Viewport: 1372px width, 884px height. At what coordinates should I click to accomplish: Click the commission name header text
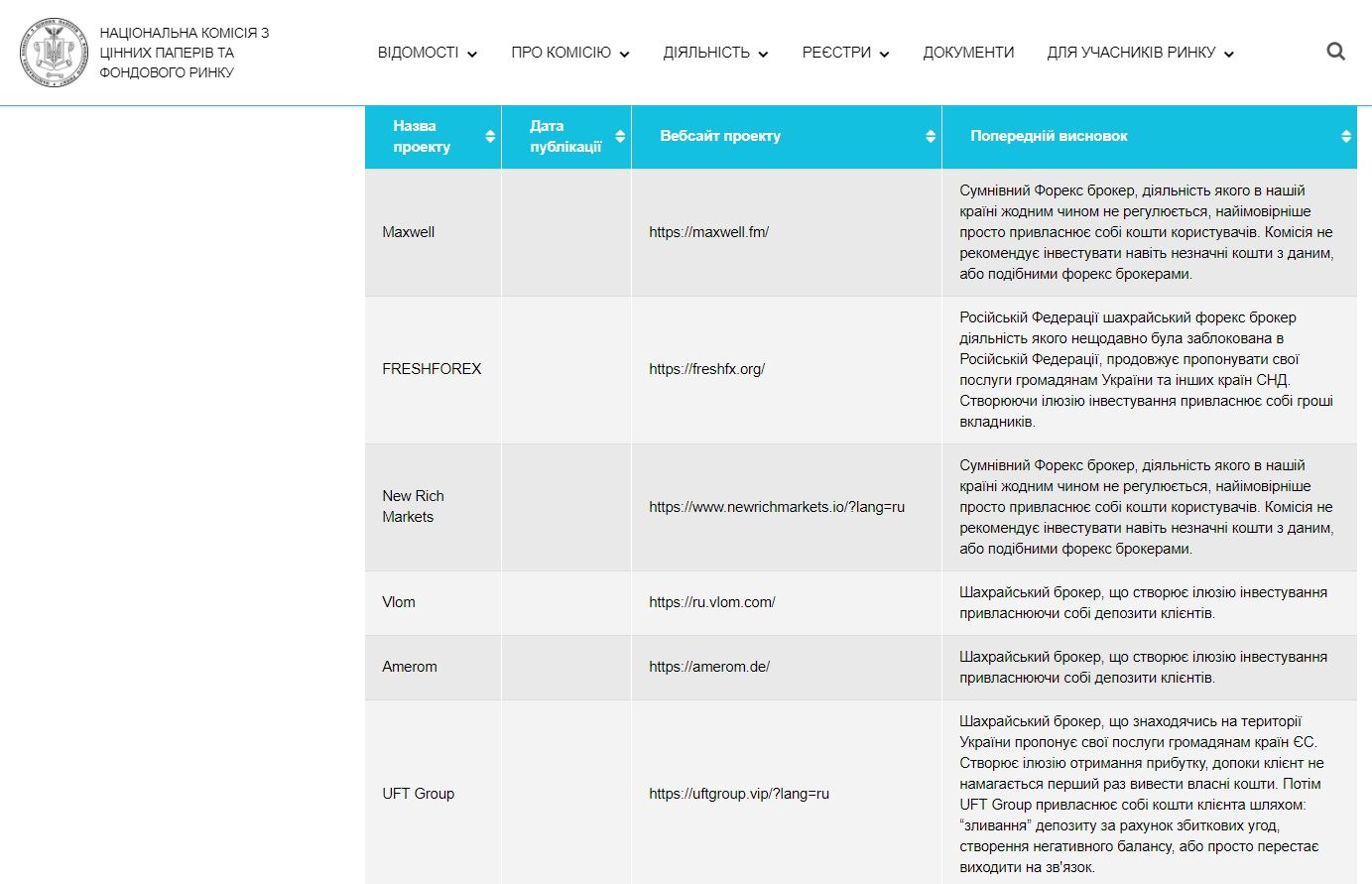click(184, 53)
